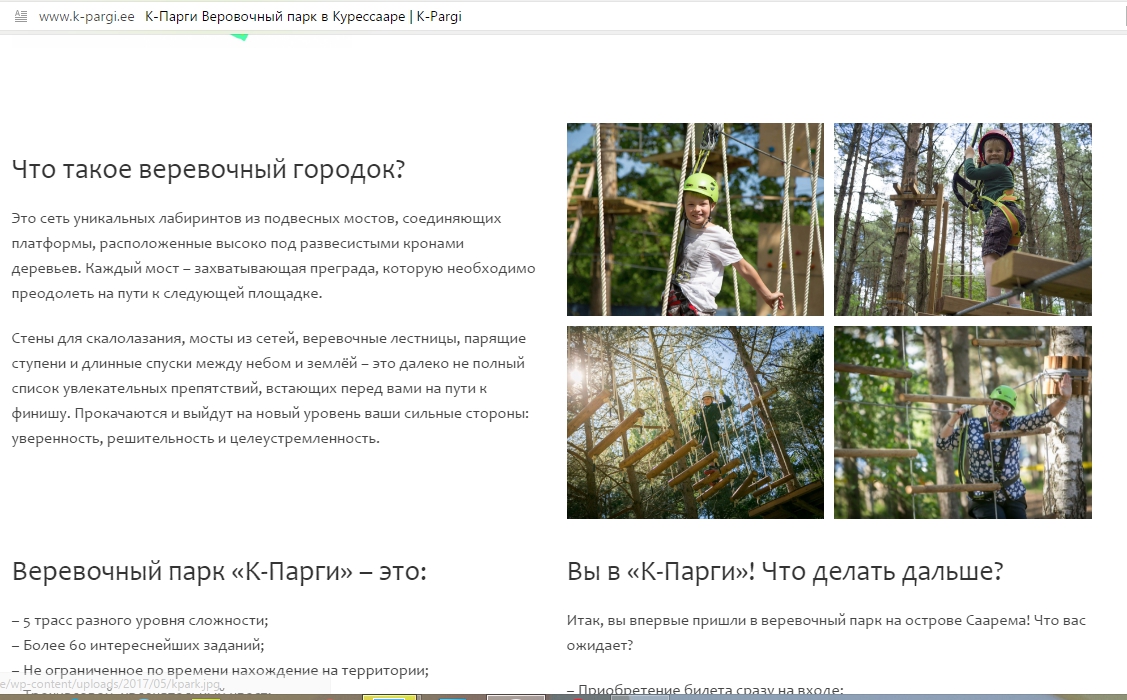Open the photo of boy in green helmet

point(694,219)
